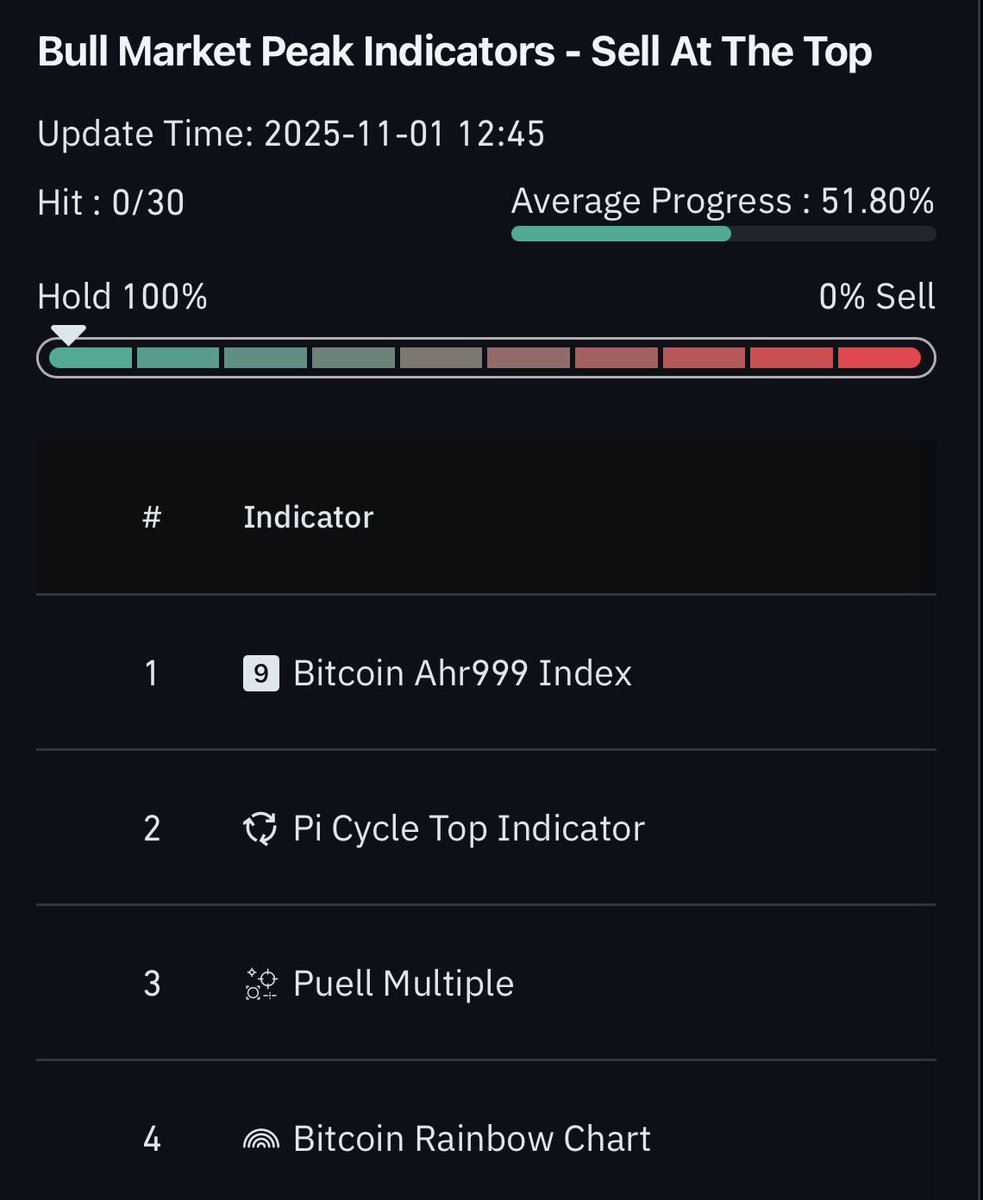Open the Bitcoin Rainbow Chart indicator
This screenshot has height=1200, width=983.
point(471,1139)
